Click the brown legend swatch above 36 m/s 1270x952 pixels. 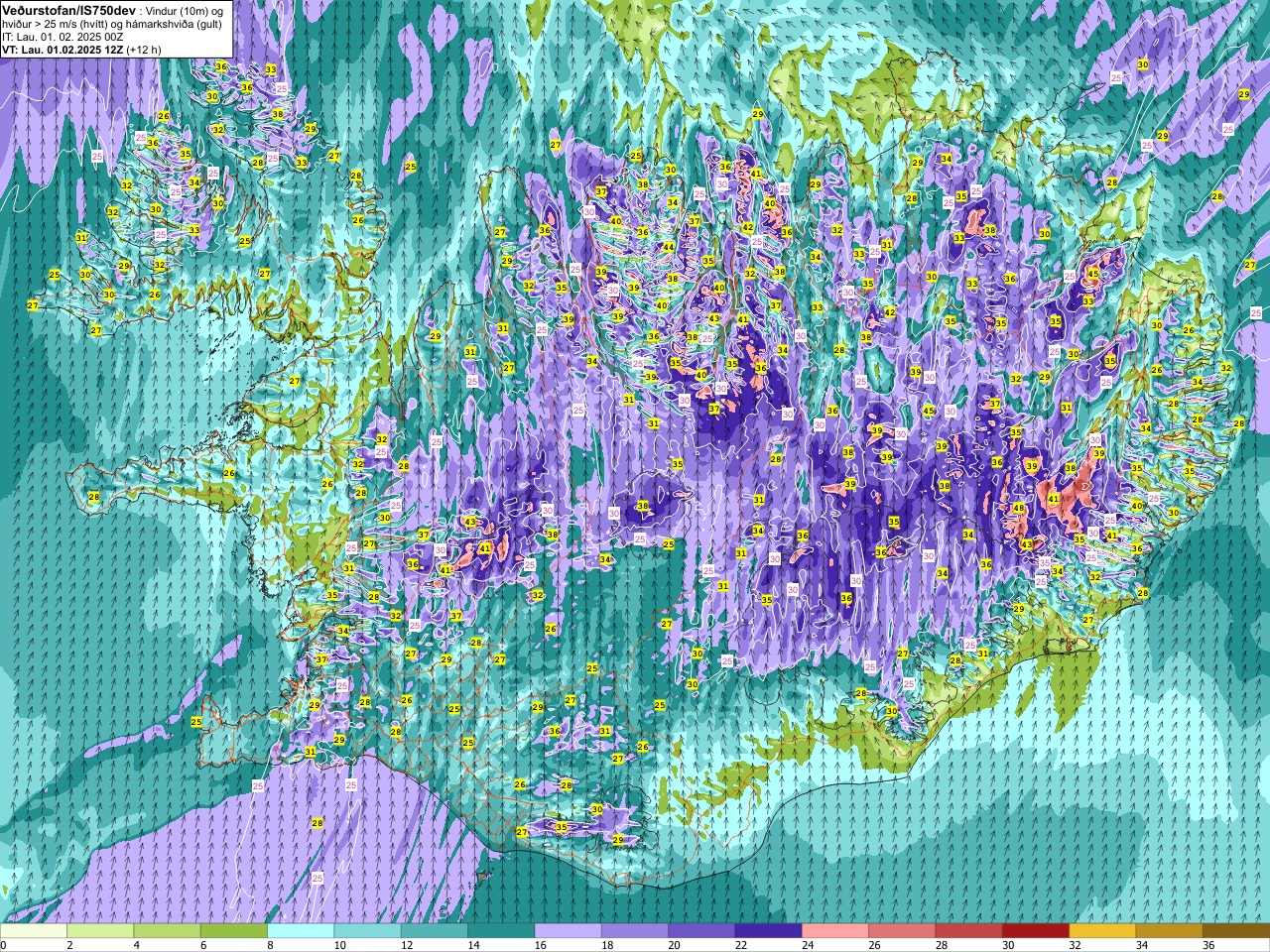[x=1235, y=931]
